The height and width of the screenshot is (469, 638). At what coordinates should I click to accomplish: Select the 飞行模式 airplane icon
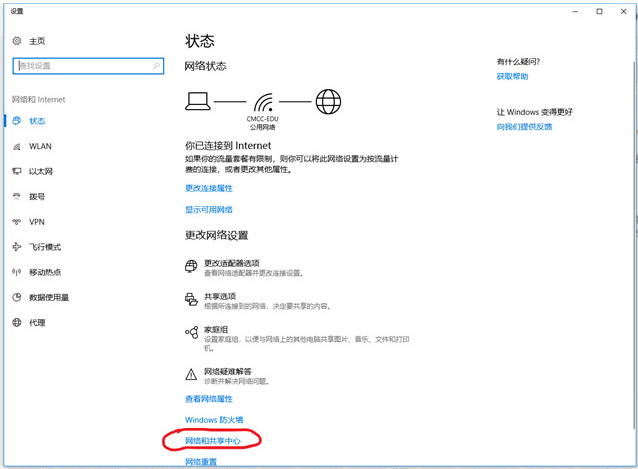coord(17,247)
